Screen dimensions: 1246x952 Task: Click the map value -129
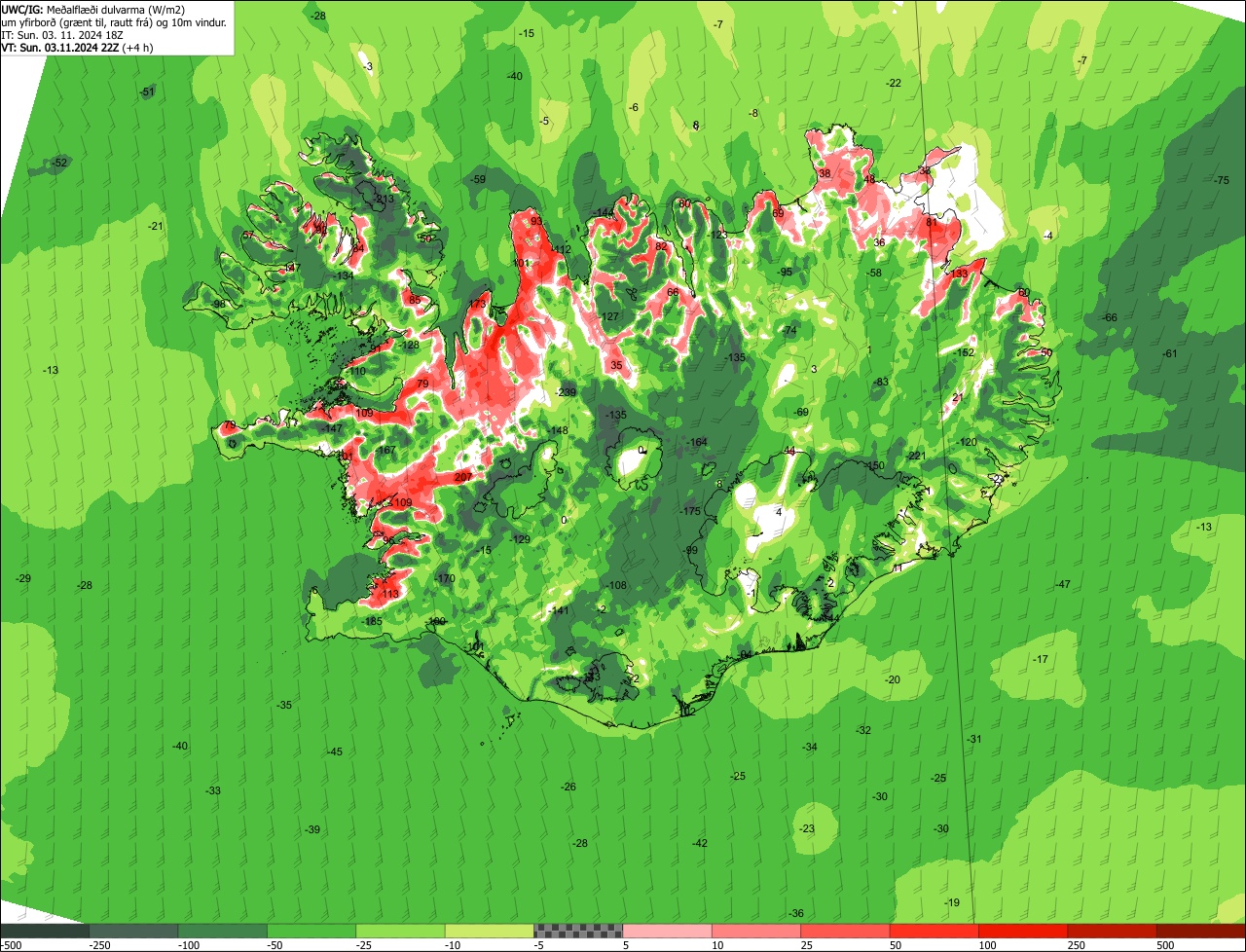click(520, 539)
